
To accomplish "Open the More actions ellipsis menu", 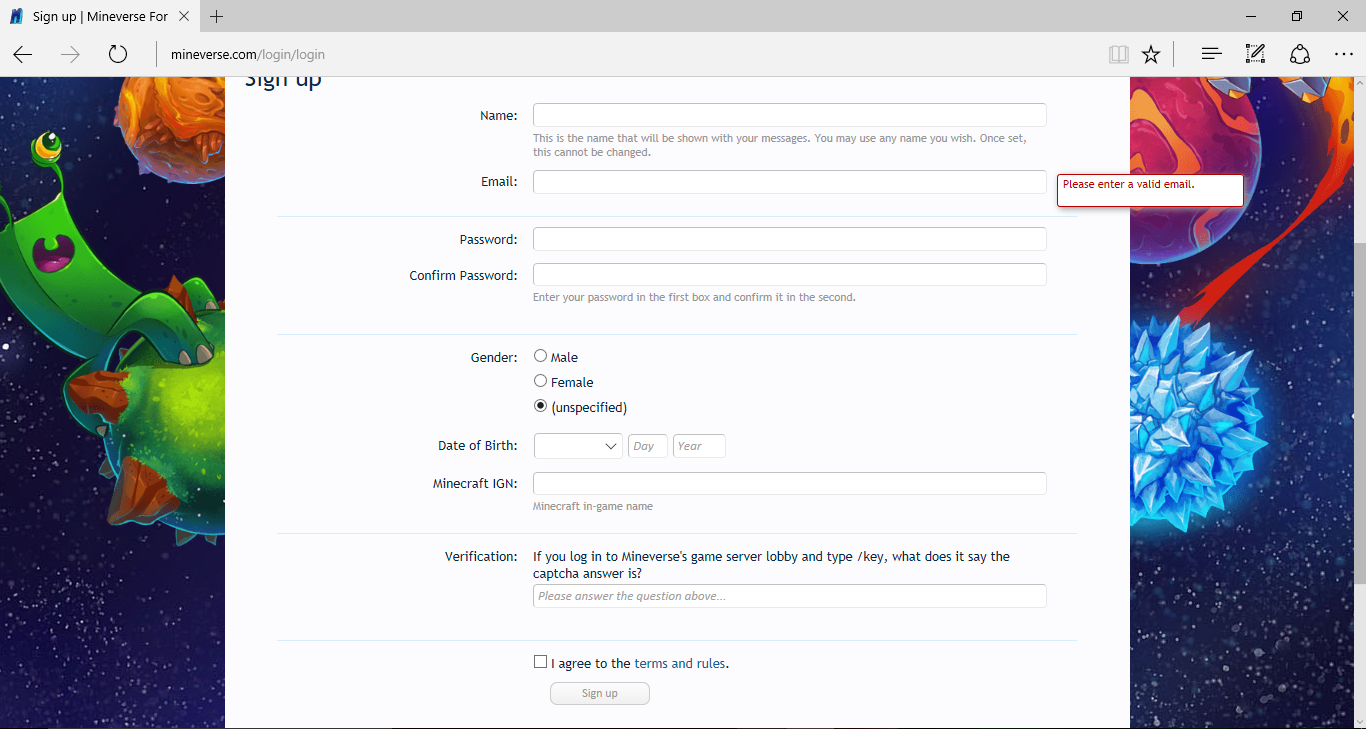I will [x=1344, y=55].
